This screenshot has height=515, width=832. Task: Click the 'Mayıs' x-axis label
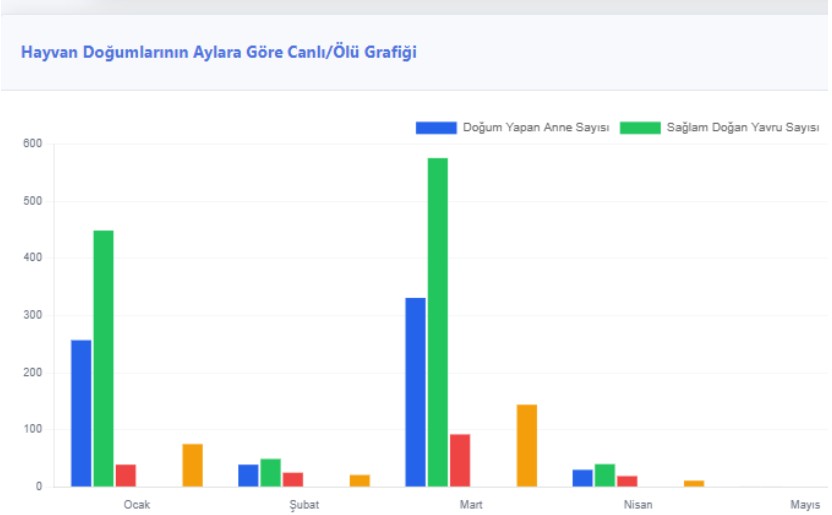(805, 505)
